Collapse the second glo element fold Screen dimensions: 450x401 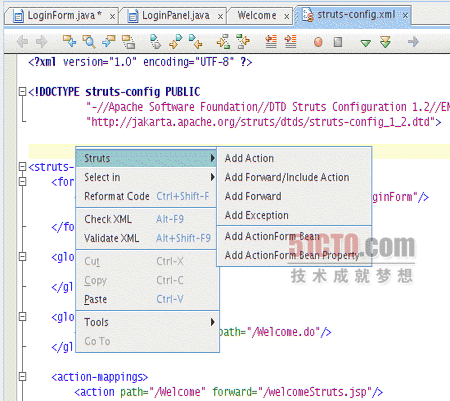pyautogui.click(x=22, y=317)
